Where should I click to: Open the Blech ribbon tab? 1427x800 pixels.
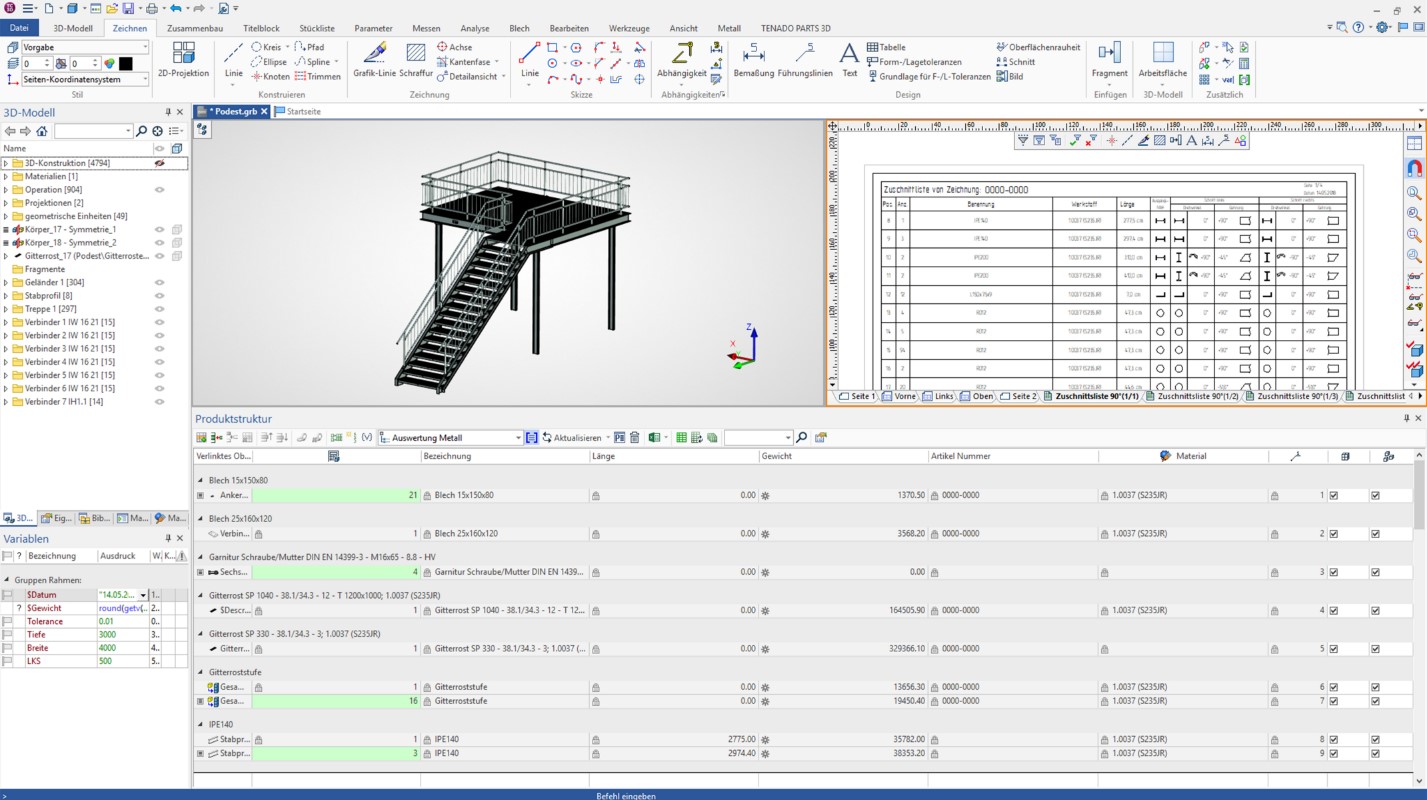click(519, 28)
